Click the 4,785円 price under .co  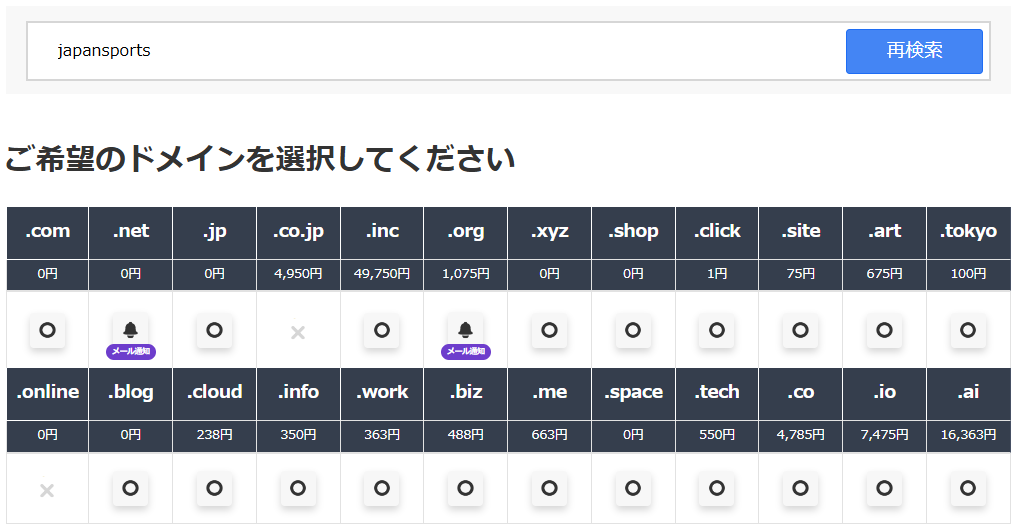pos(800,435)
